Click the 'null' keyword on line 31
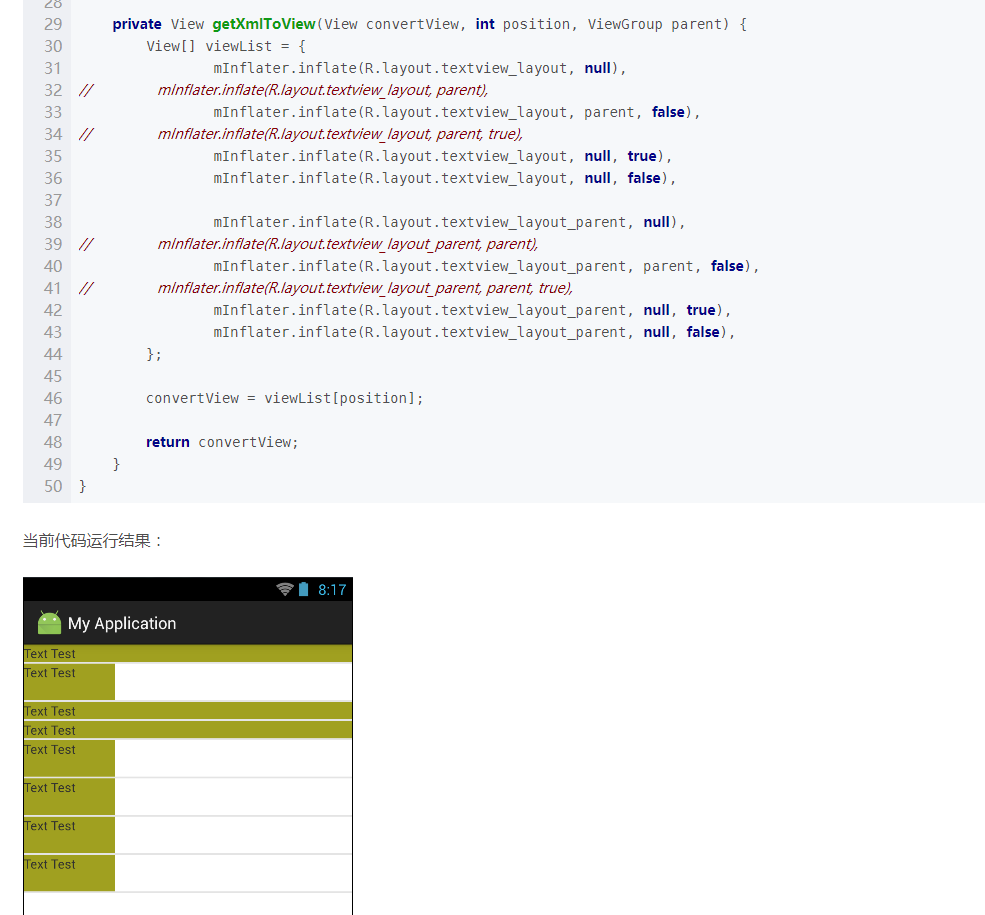 597,68
